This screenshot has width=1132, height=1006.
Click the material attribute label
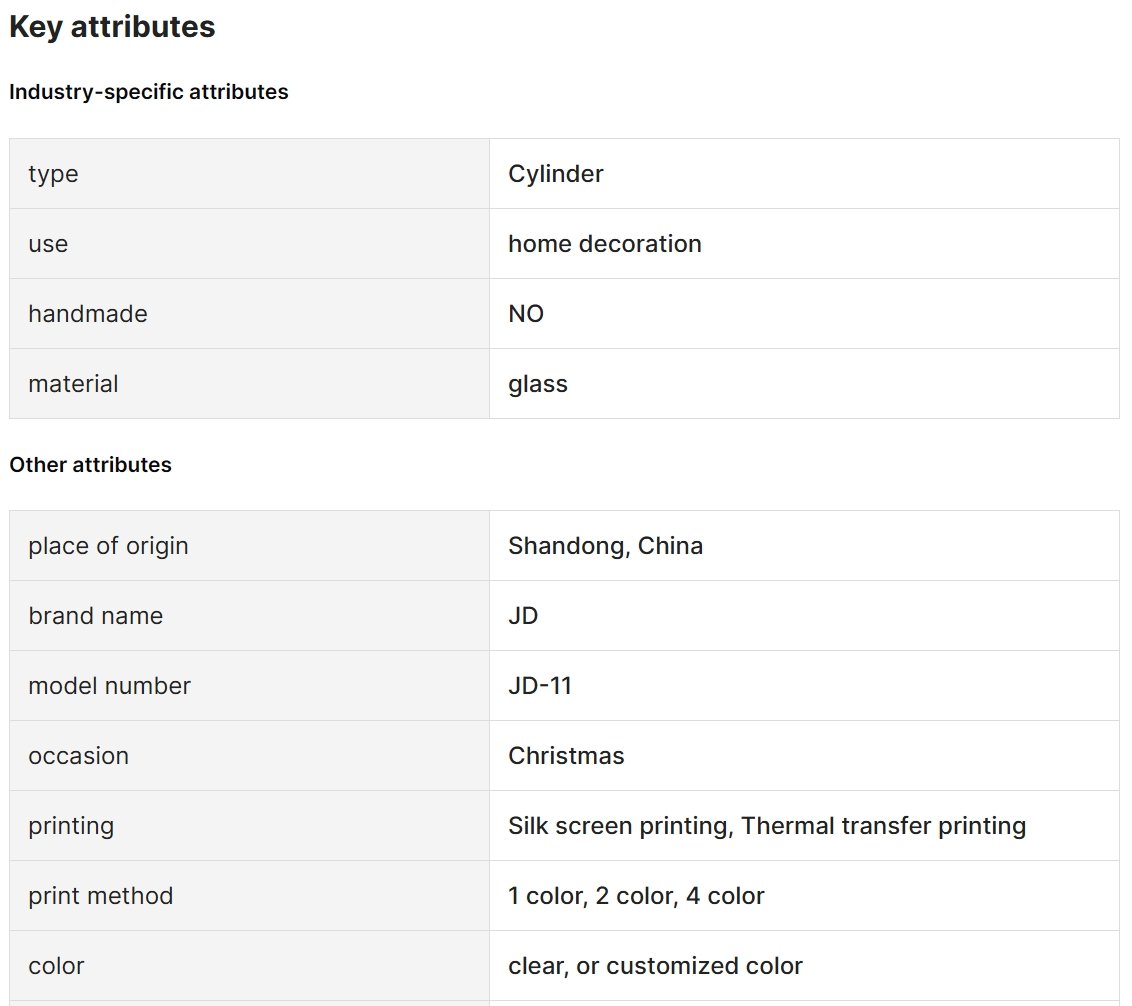(x=74, y=383)
